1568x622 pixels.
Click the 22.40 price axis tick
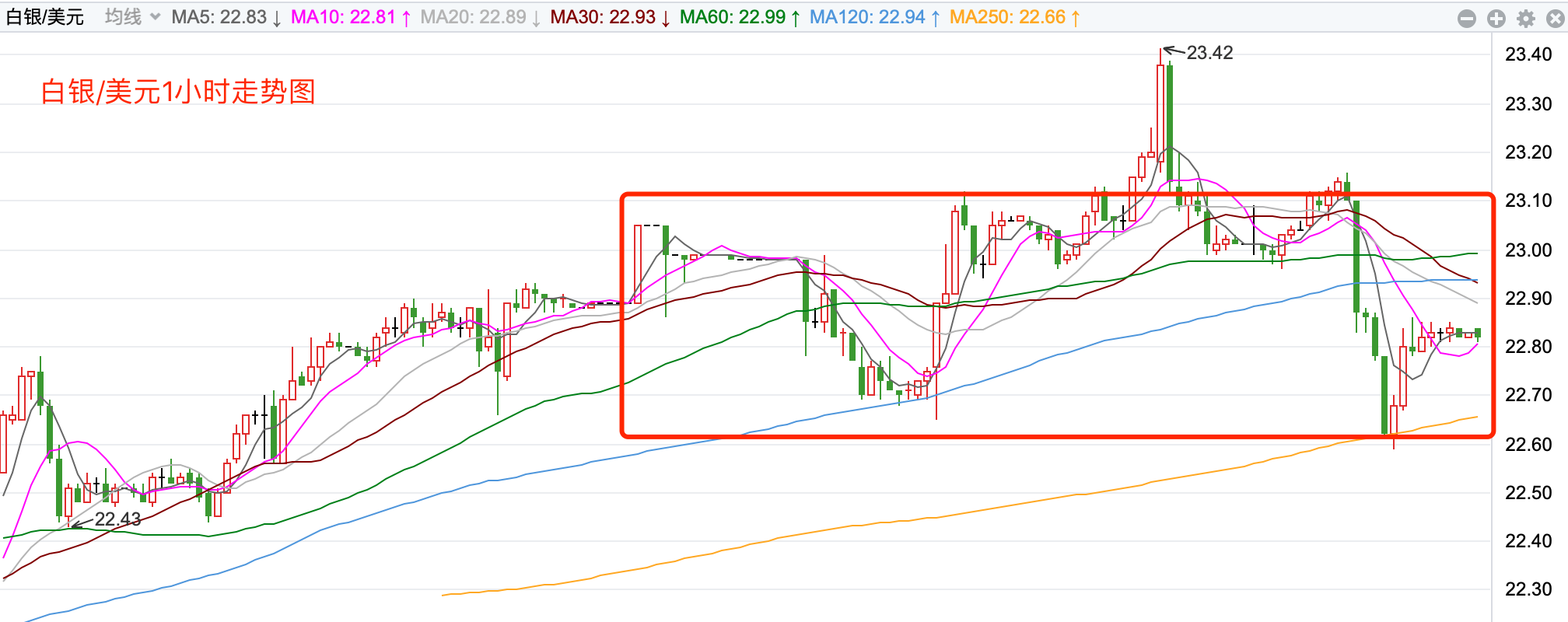(1528, 541)
